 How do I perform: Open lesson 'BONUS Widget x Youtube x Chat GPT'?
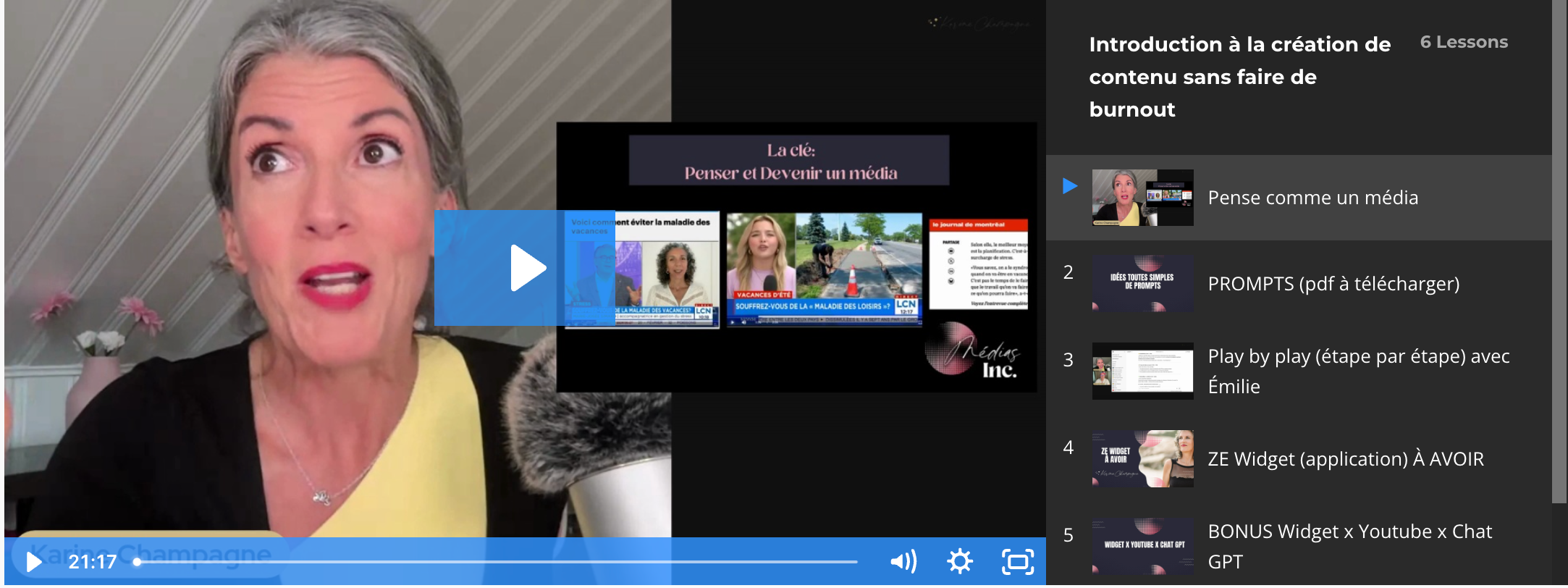click(1299, 547)
